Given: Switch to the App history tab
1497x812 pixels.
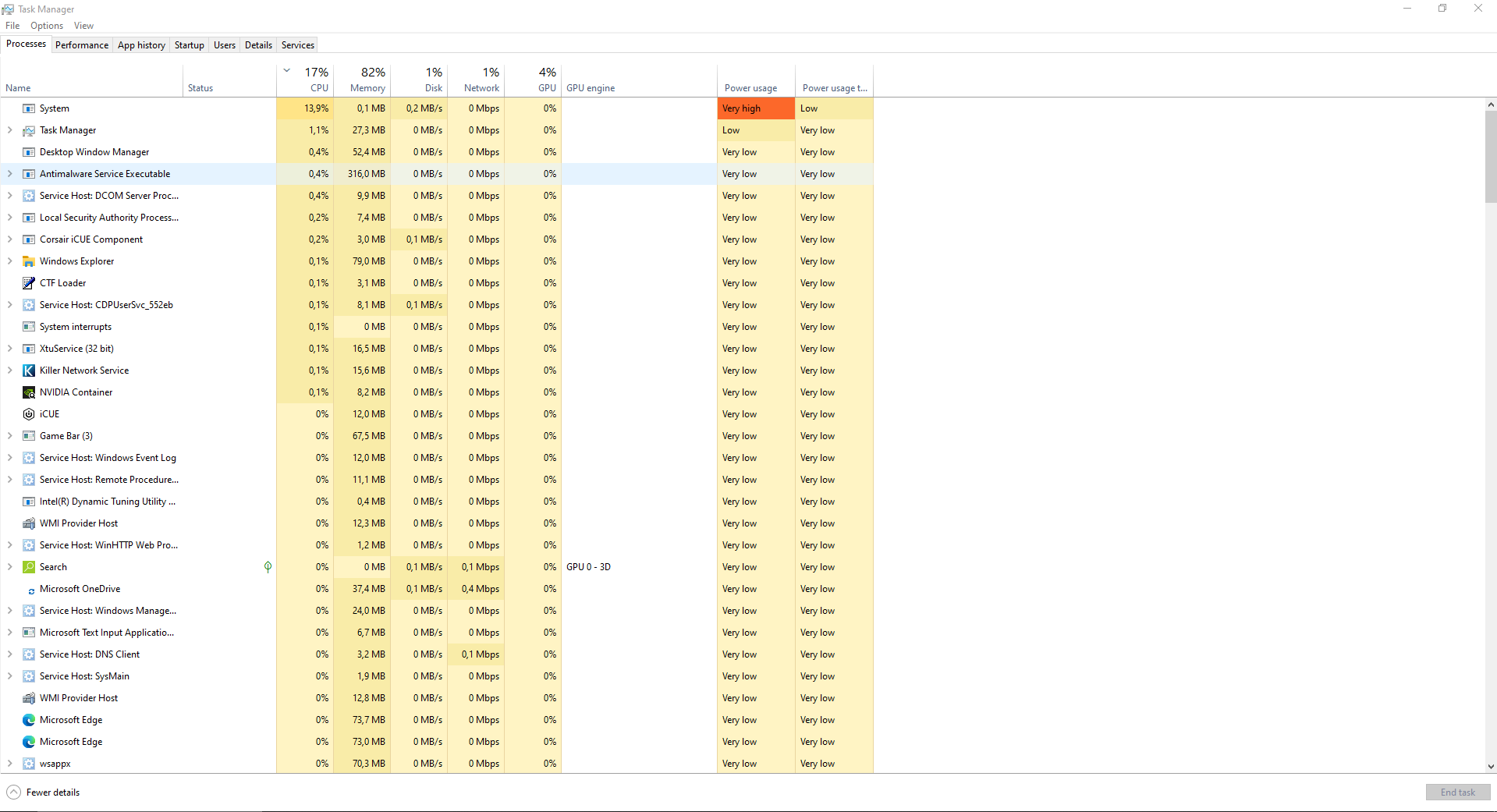Looking at the screenshot, I should click(141, 45).
